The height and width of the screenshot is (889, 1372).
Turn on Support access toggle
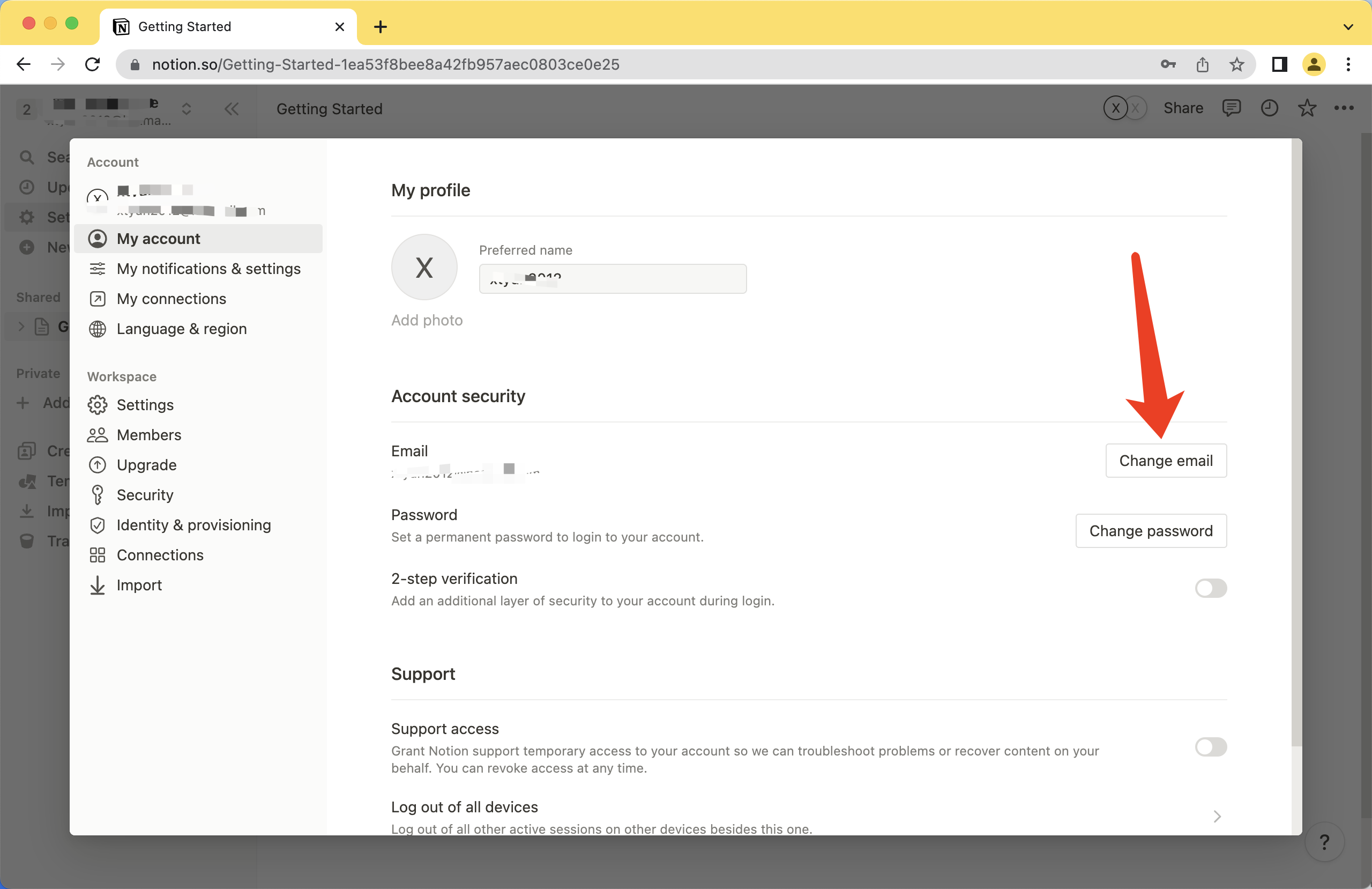pyautogui.click(x=1210, y=746)
